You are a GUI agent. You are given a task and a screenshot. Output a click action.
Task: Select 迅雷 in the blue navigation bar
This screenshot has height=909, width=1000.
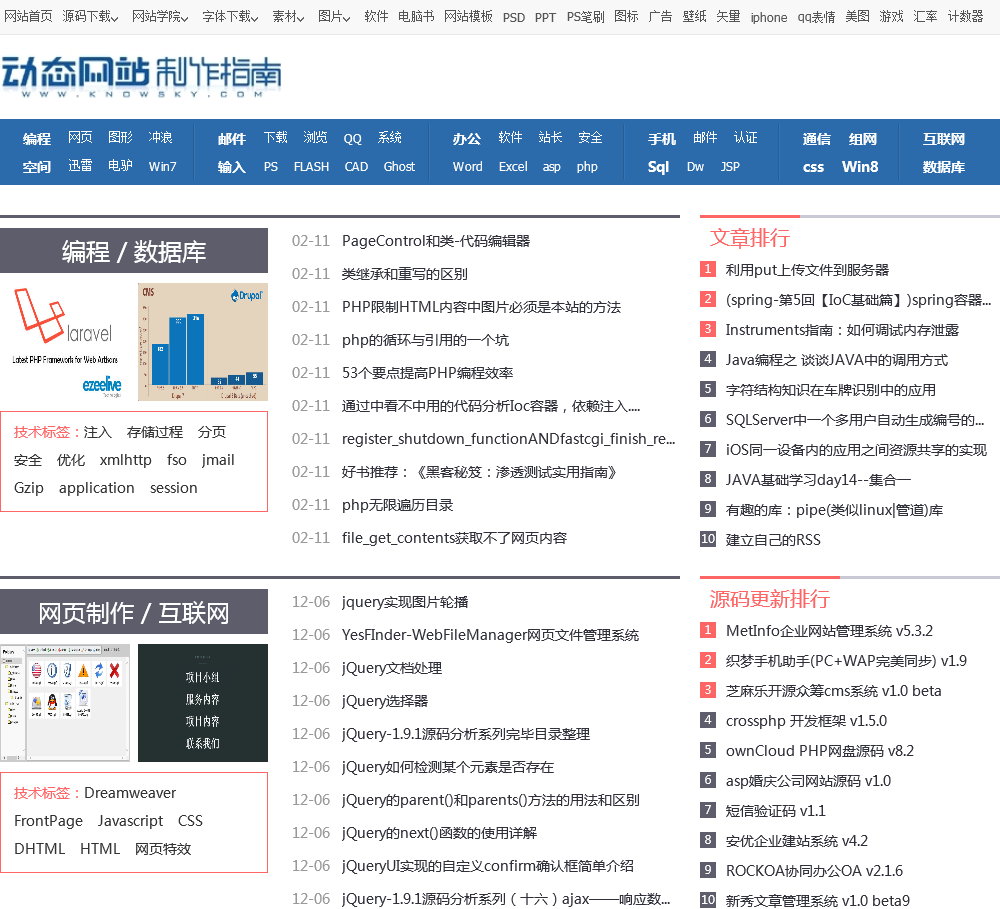(x=80, y=166)
